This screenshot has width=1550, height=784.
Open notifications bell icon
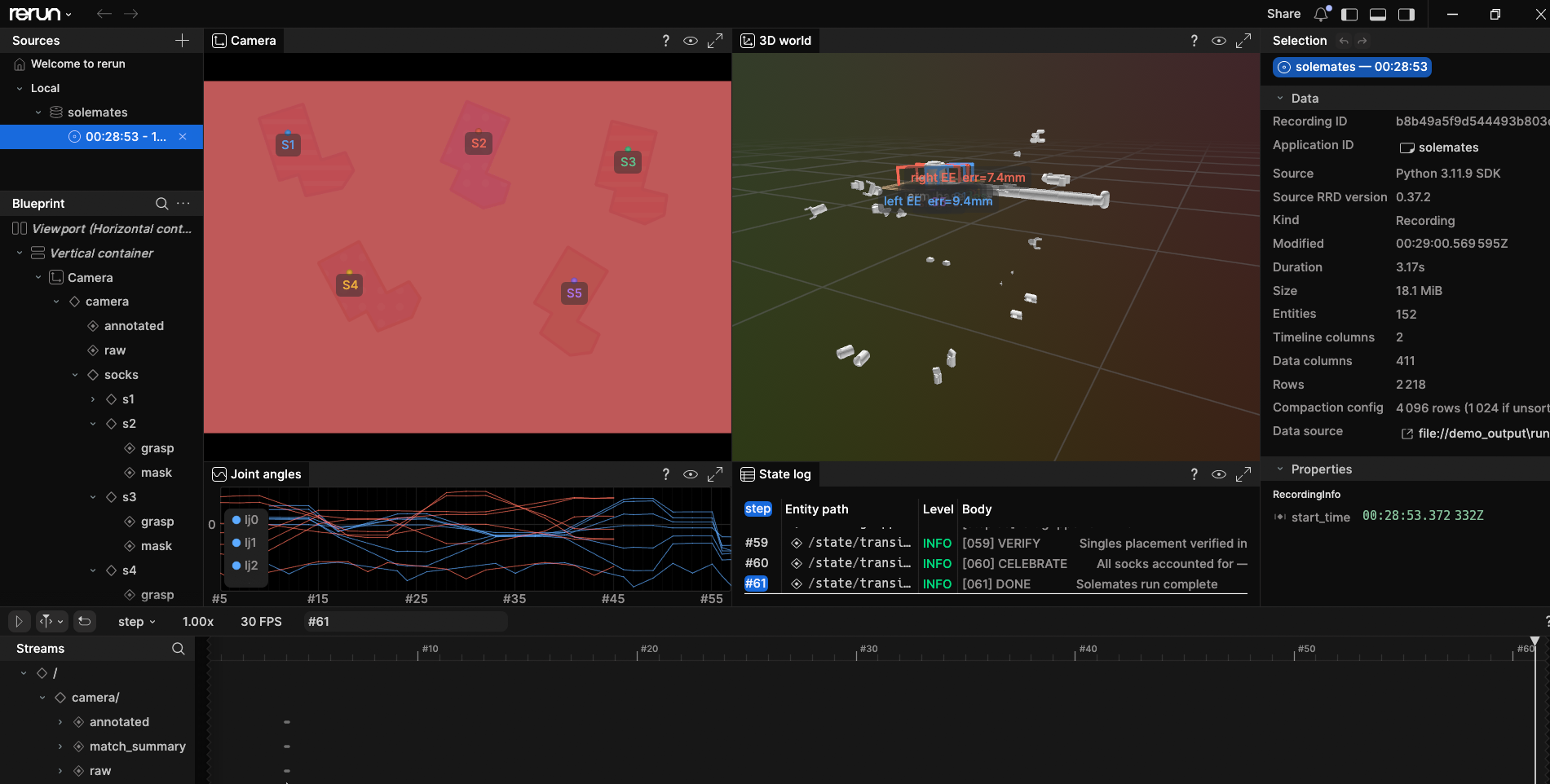[1322, 14]
